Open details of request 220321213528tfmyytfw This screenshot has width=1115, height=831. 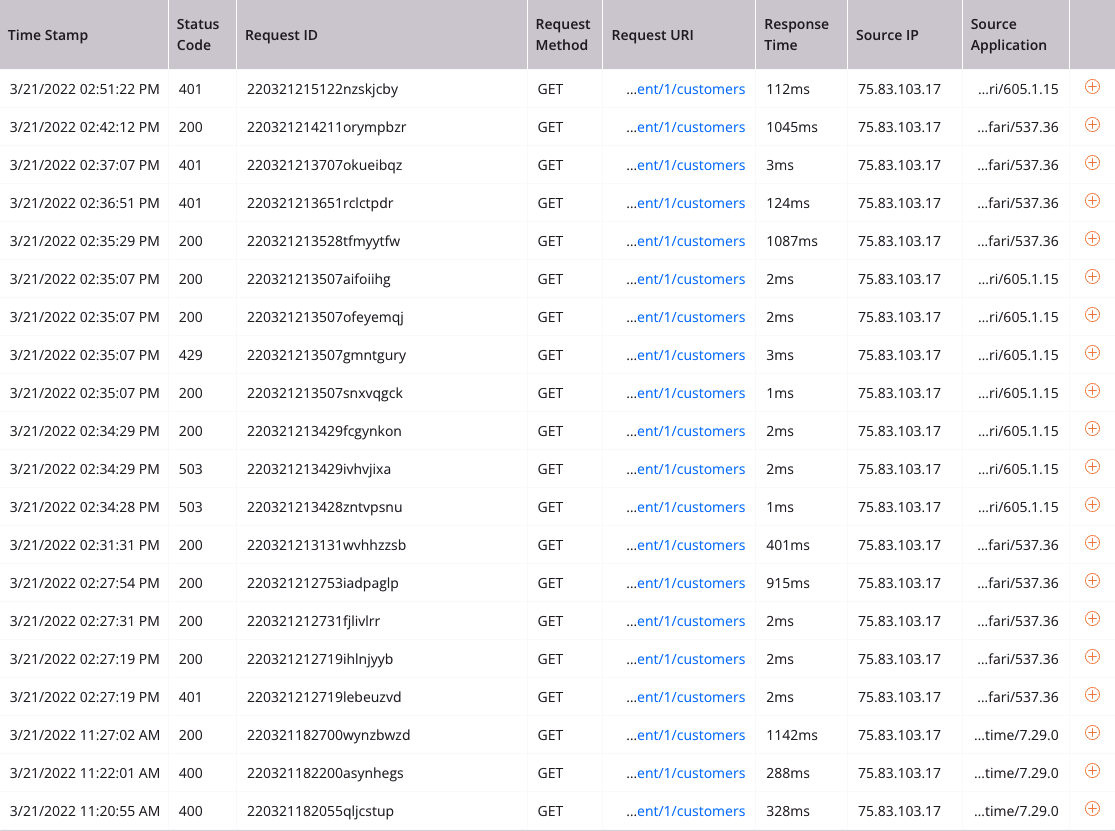(x=1092, y=240)
